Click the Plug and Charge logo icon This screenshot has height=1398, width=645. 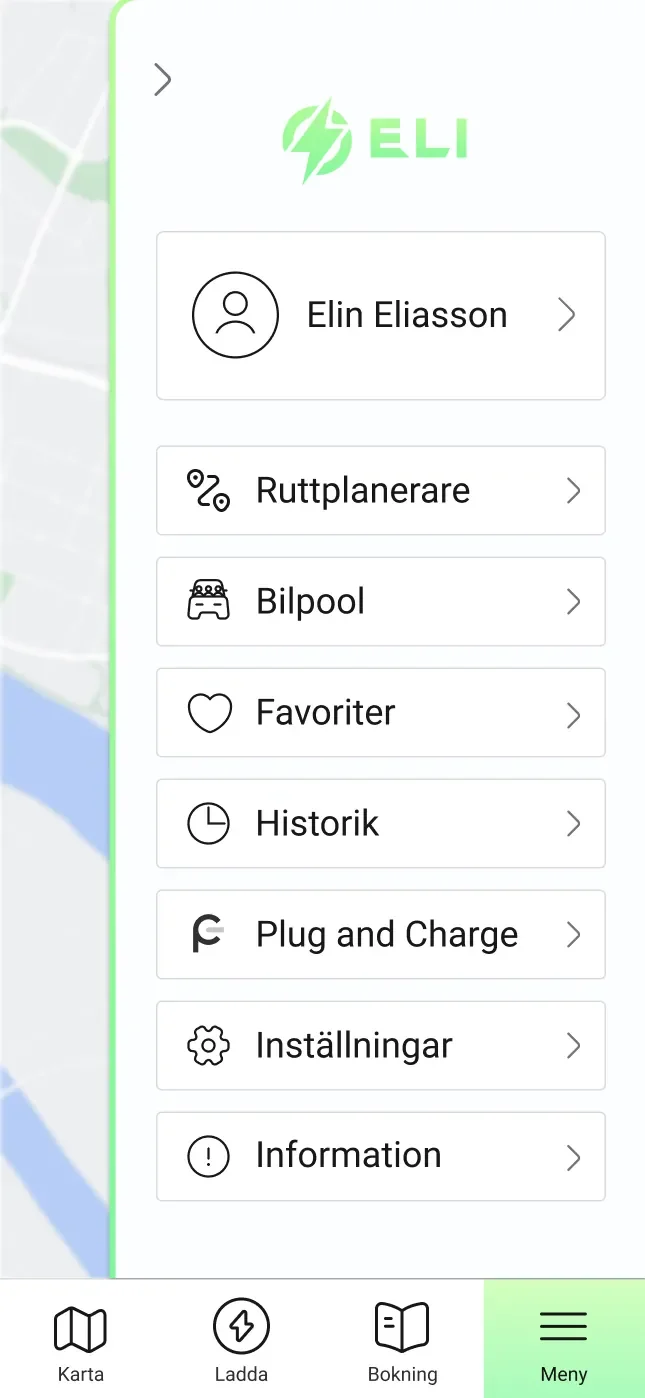208,935
